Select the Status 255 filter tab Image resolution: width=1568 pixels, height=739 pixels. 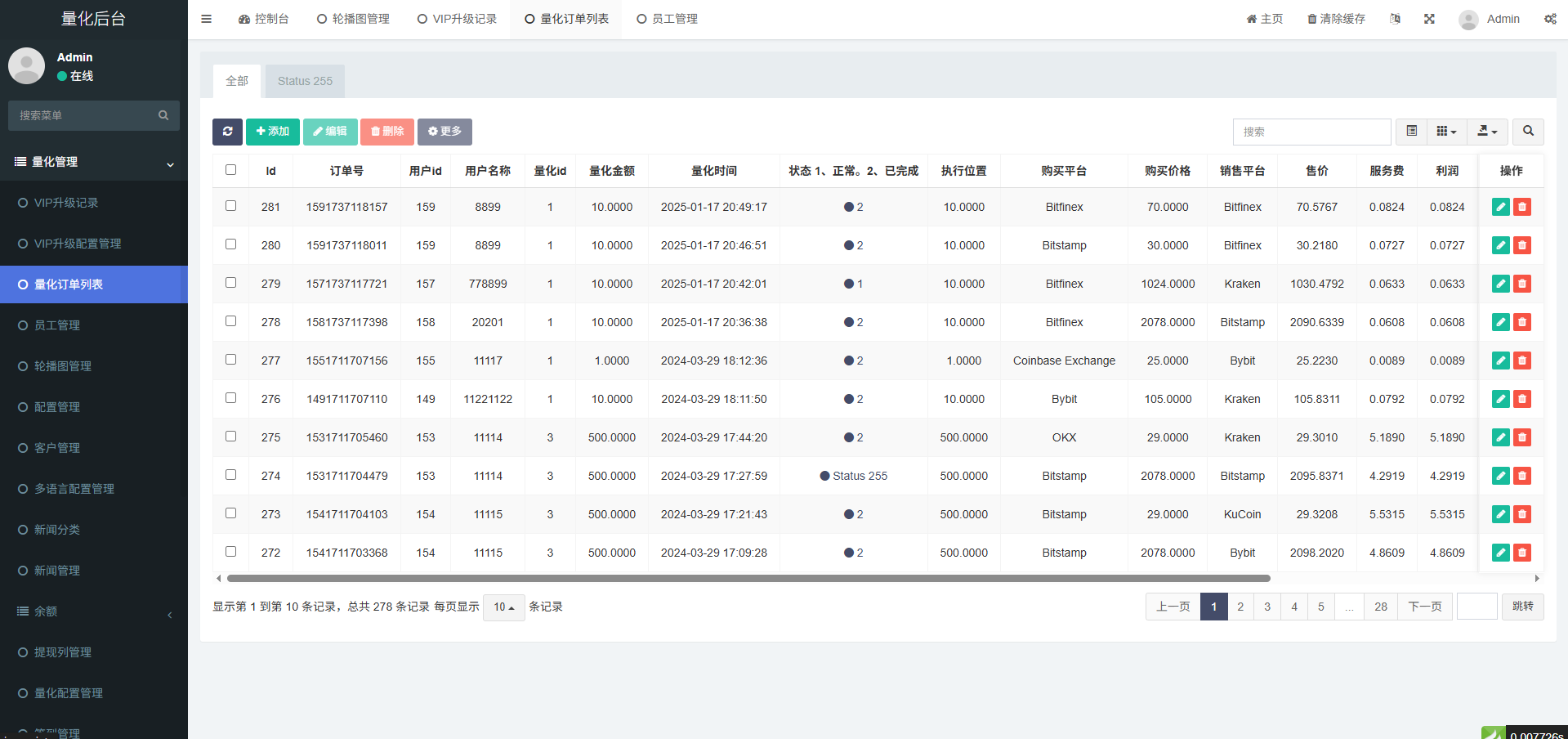pos(305,81)
